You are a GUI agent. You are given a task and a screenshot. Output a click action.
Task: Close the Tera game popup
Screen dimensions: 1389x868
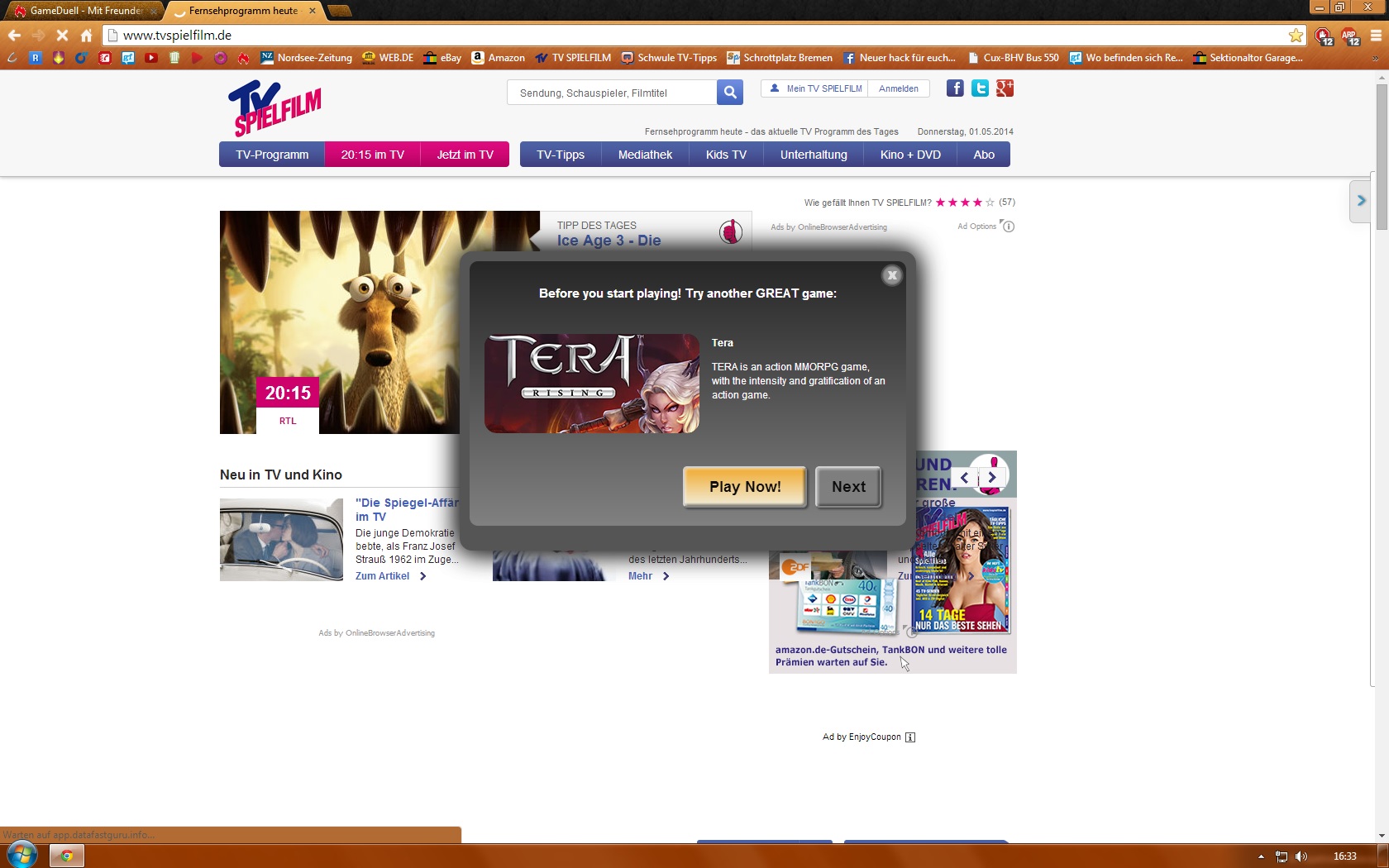coord(891,275)
